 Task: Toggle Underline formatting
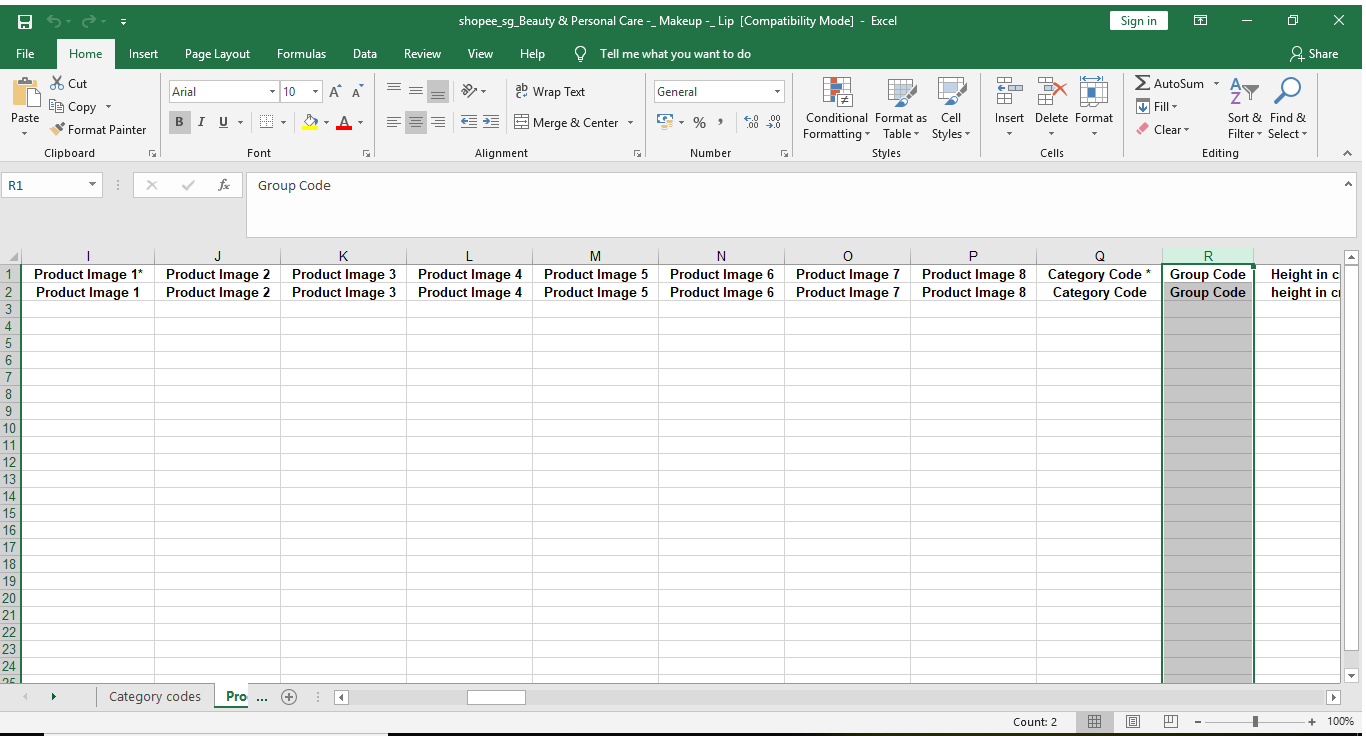[x=223, y=122]
